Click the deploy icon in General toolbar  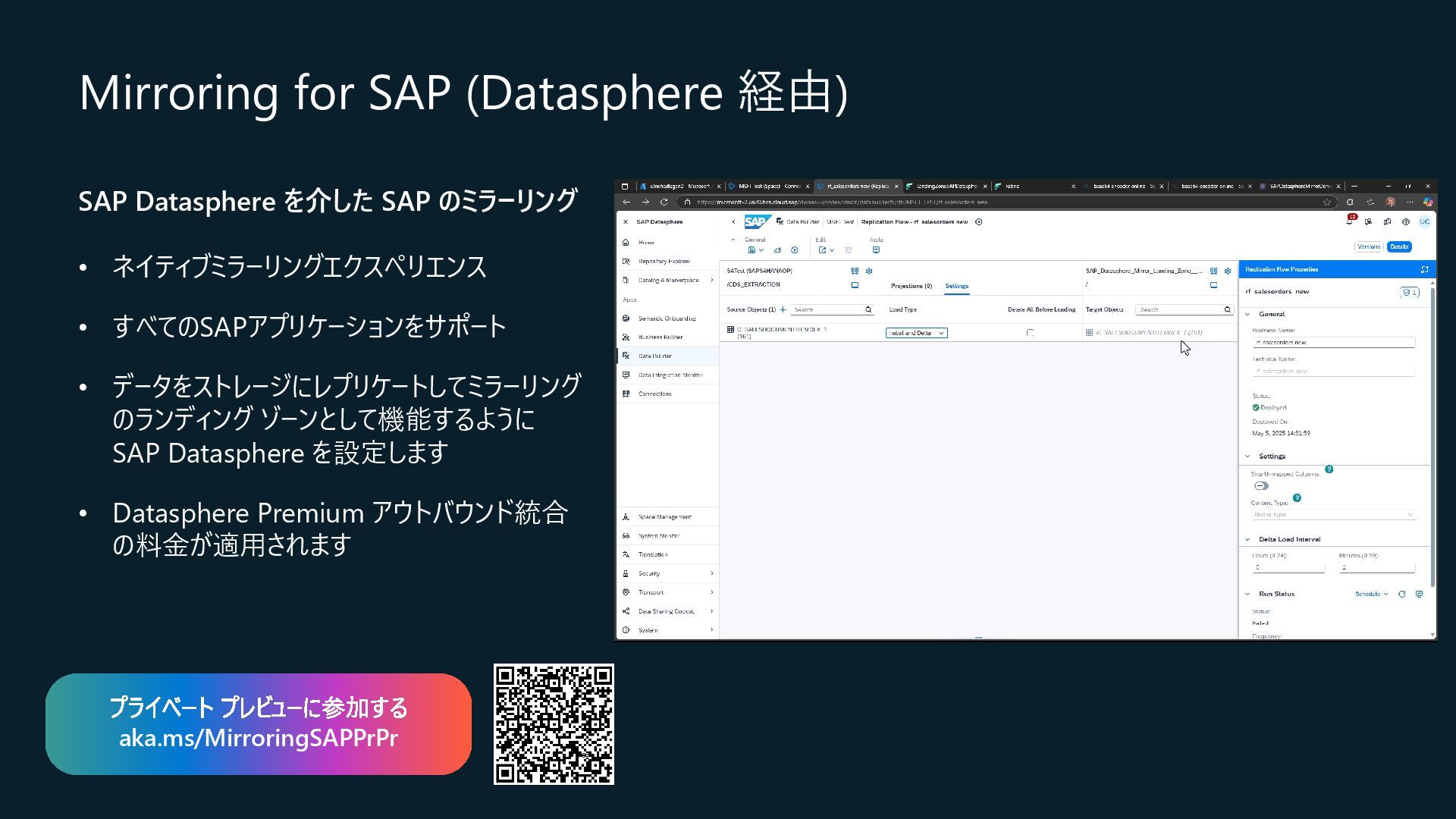(x=777, y=250)
